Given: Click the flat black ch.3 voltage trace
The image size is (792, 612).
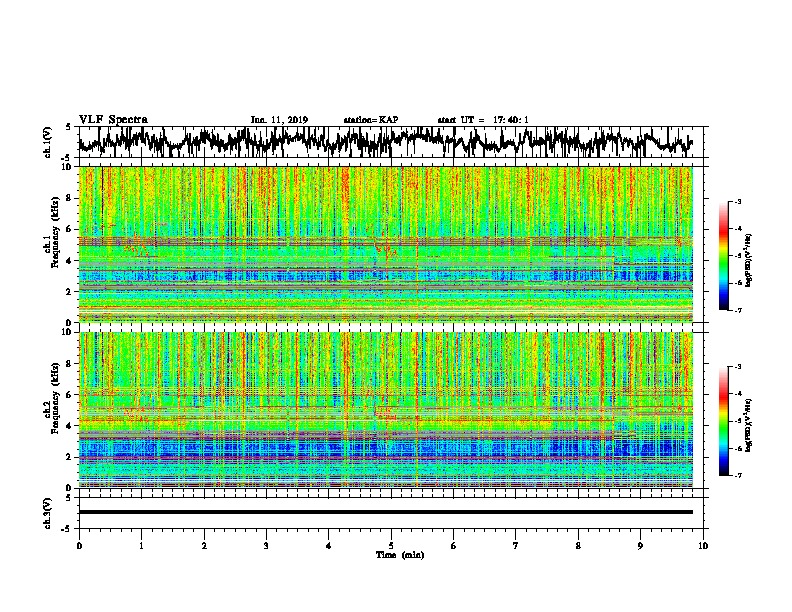Looking at the screenshot, I should (x=385, y=512).
